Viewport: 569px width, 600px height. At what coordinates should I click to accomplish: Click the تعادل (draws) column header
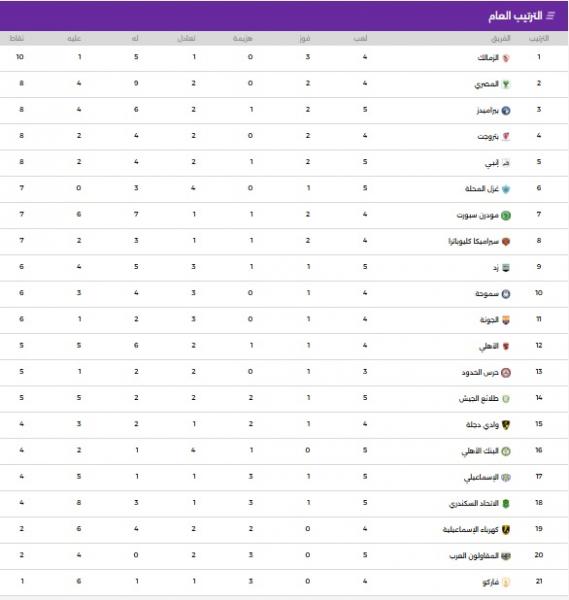tap(186, 38)
